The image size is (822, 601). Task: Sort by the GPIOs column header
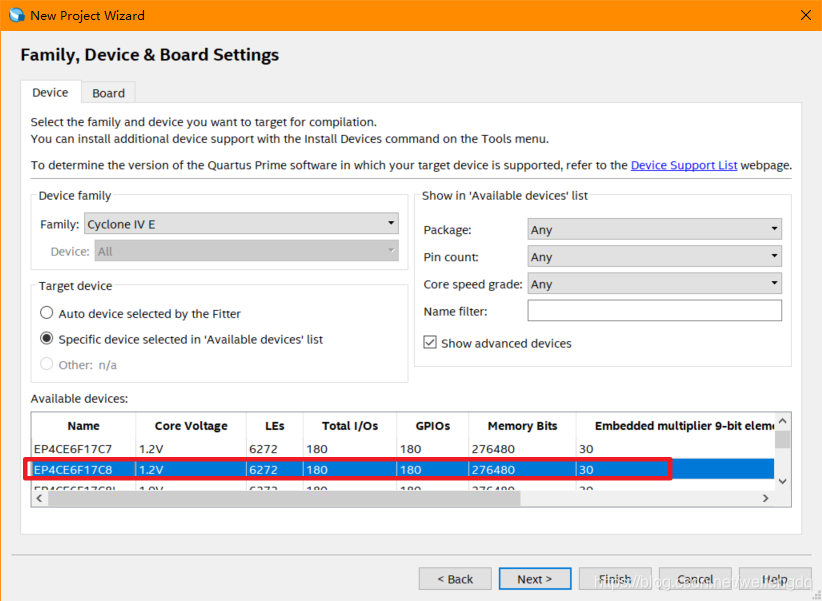[432, 426]
